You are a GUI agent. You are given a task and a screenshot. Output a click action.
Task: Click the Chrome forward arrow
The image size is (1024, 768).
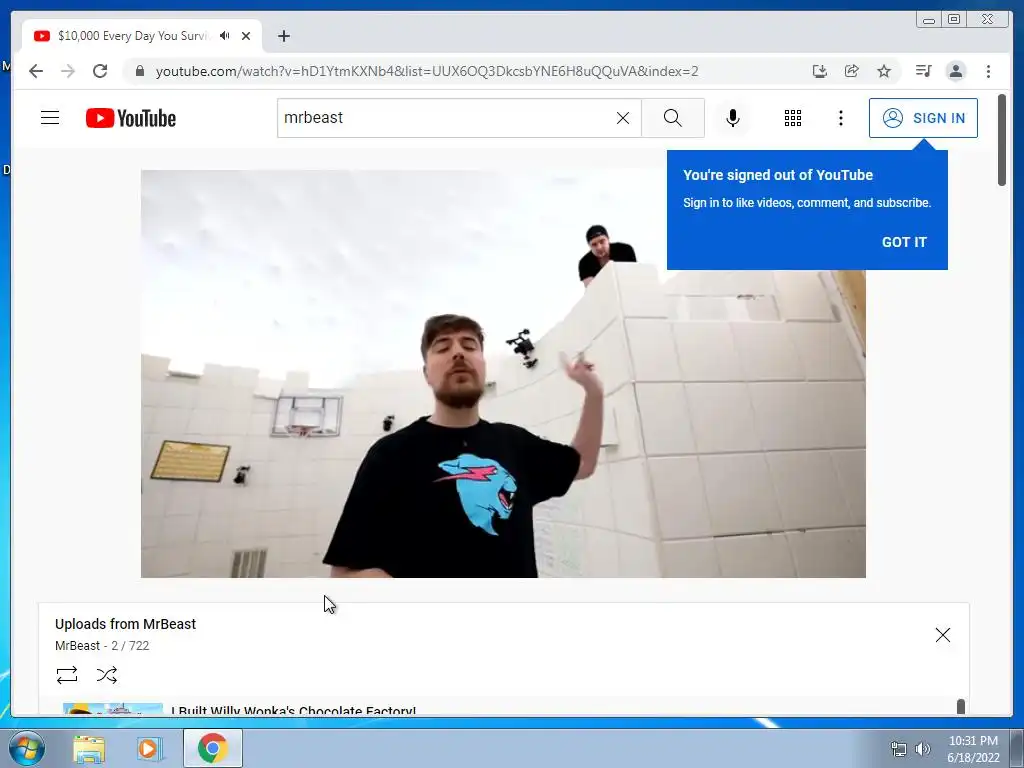68,71
